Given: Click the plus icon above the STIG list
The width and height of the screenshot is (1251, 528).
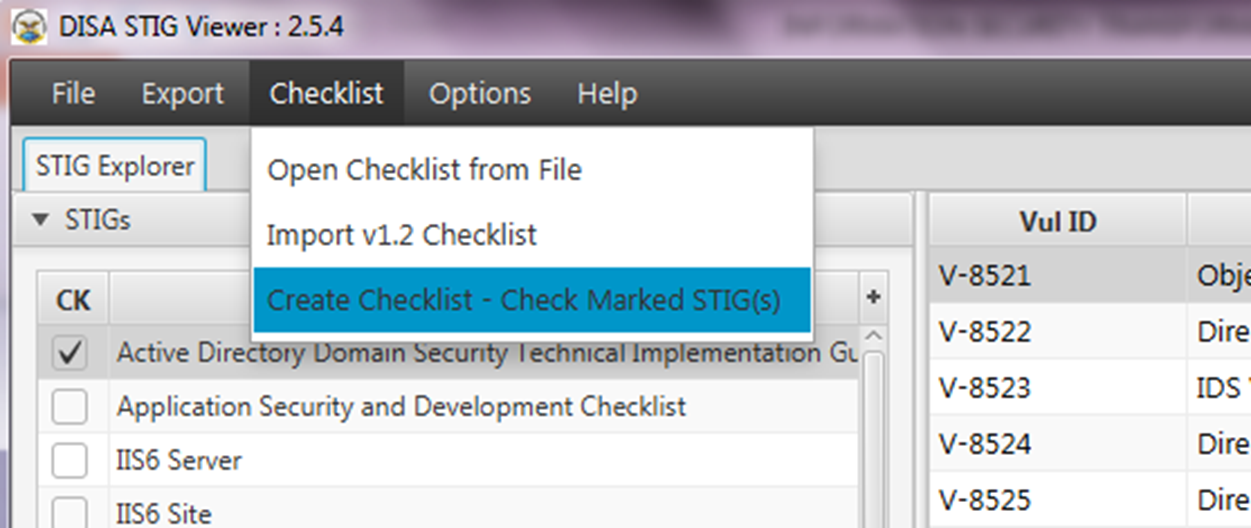Looking at the screenshot, I should (x=872, y=297).
